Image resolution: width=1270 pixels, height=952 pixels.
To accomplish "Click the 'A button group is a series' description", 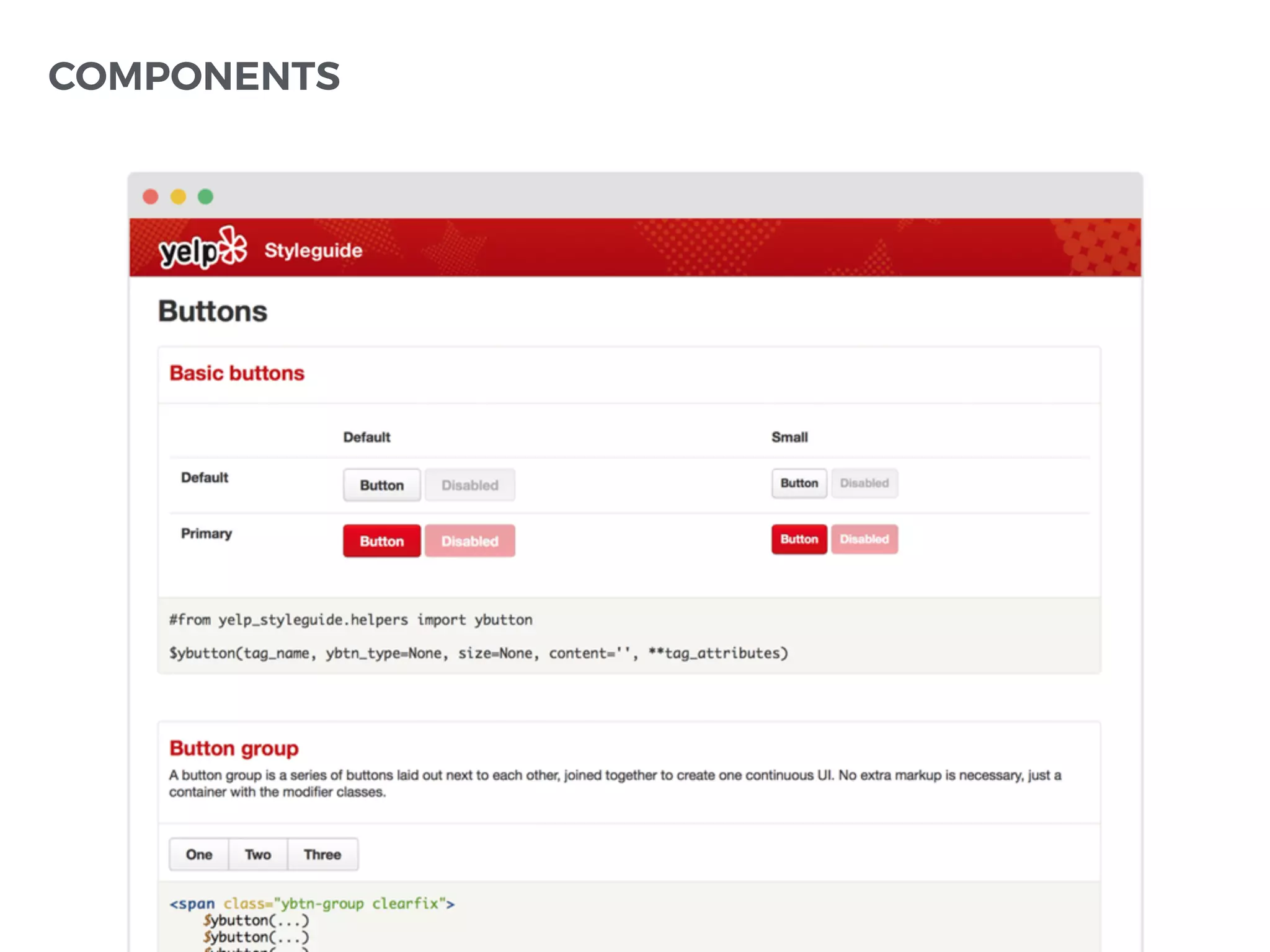I will click(x=615, y=783).
